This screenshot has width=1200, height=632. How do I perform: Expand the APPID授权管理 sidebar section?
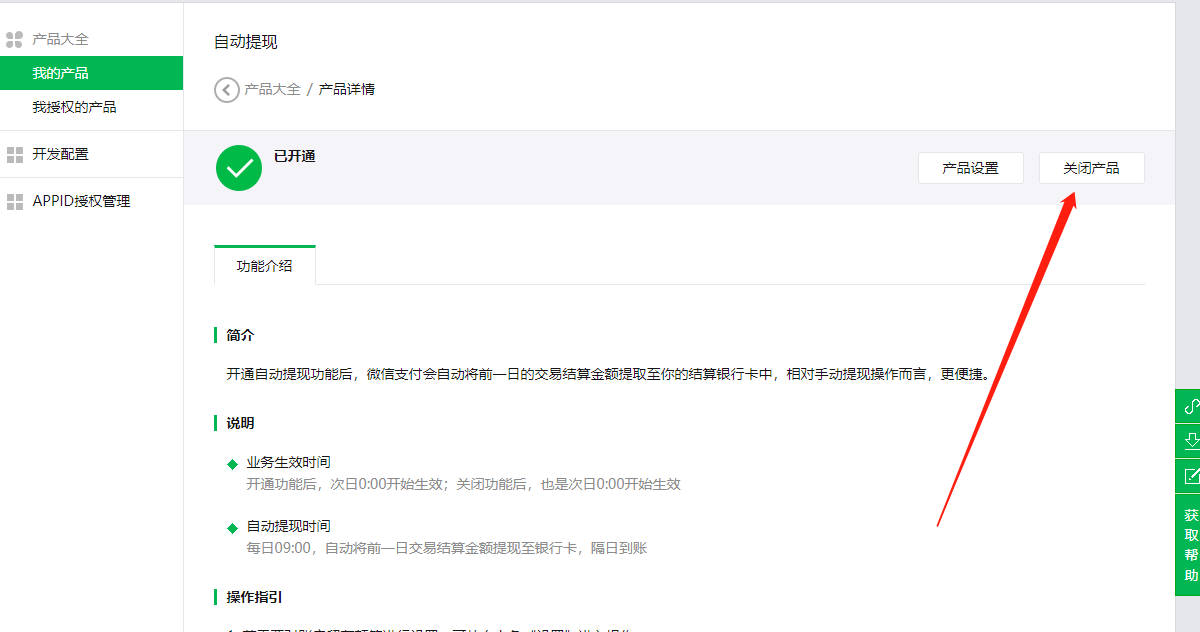coord(81,201)
